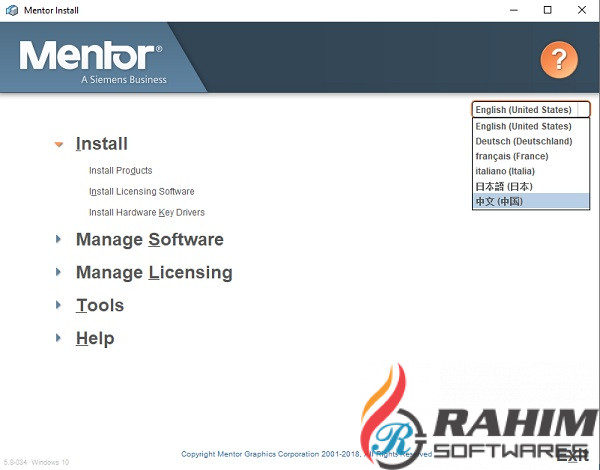Viewport: 600px width, 470px height.
Task: Click the Exit button at bottom right
Action: click(x=573, y=455)
